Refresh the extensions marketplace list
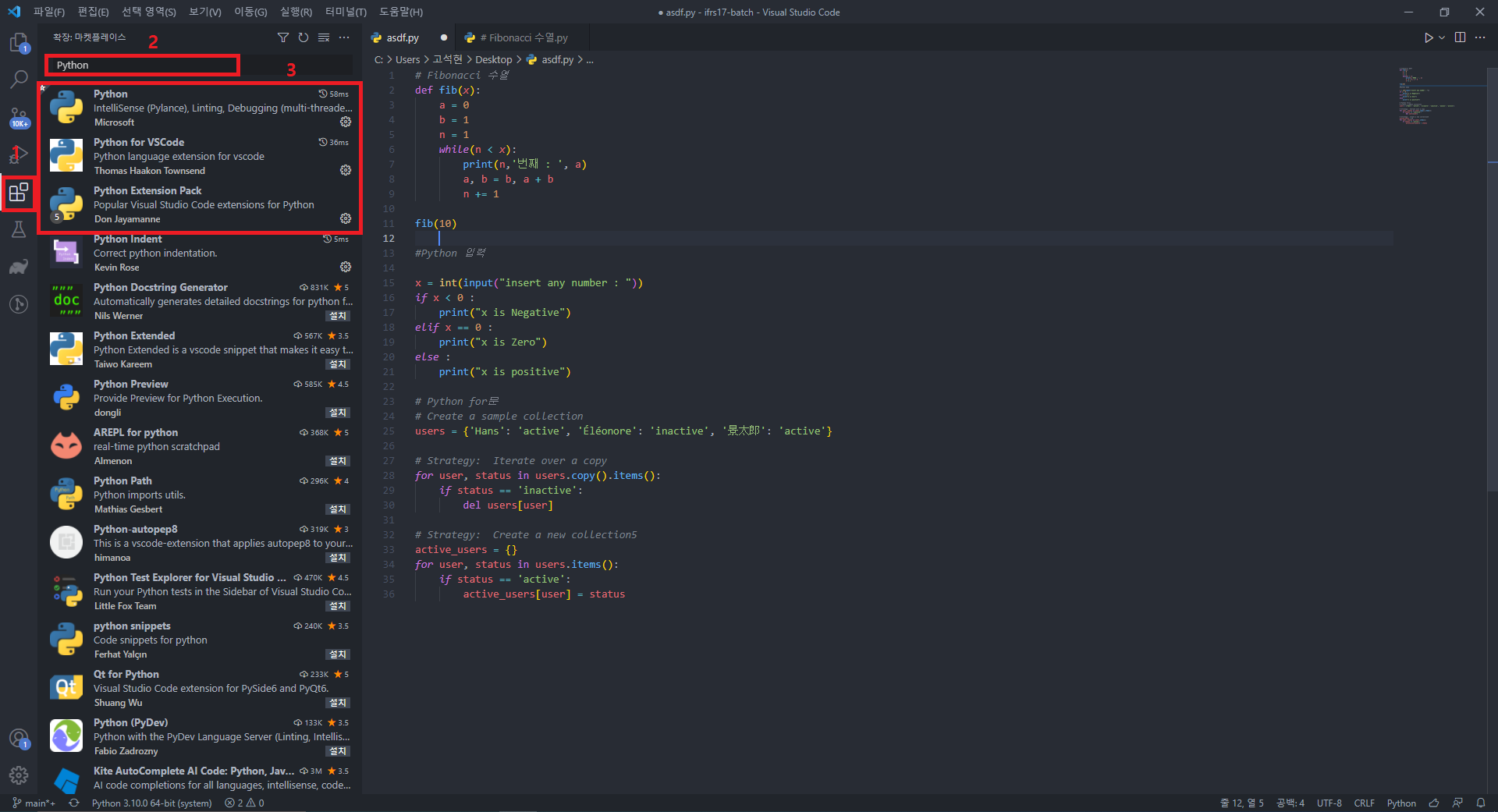Screen dimensions: 1498x812 (x=304, y=37)
